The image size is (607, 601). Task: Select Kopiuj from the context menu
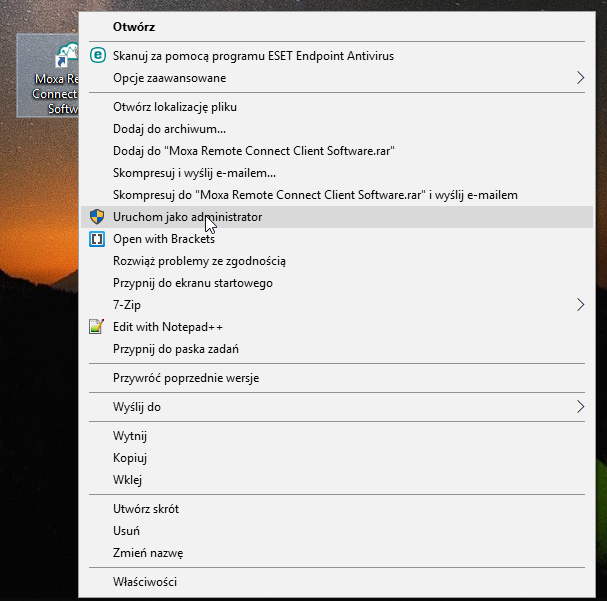(x=130, y=458)
